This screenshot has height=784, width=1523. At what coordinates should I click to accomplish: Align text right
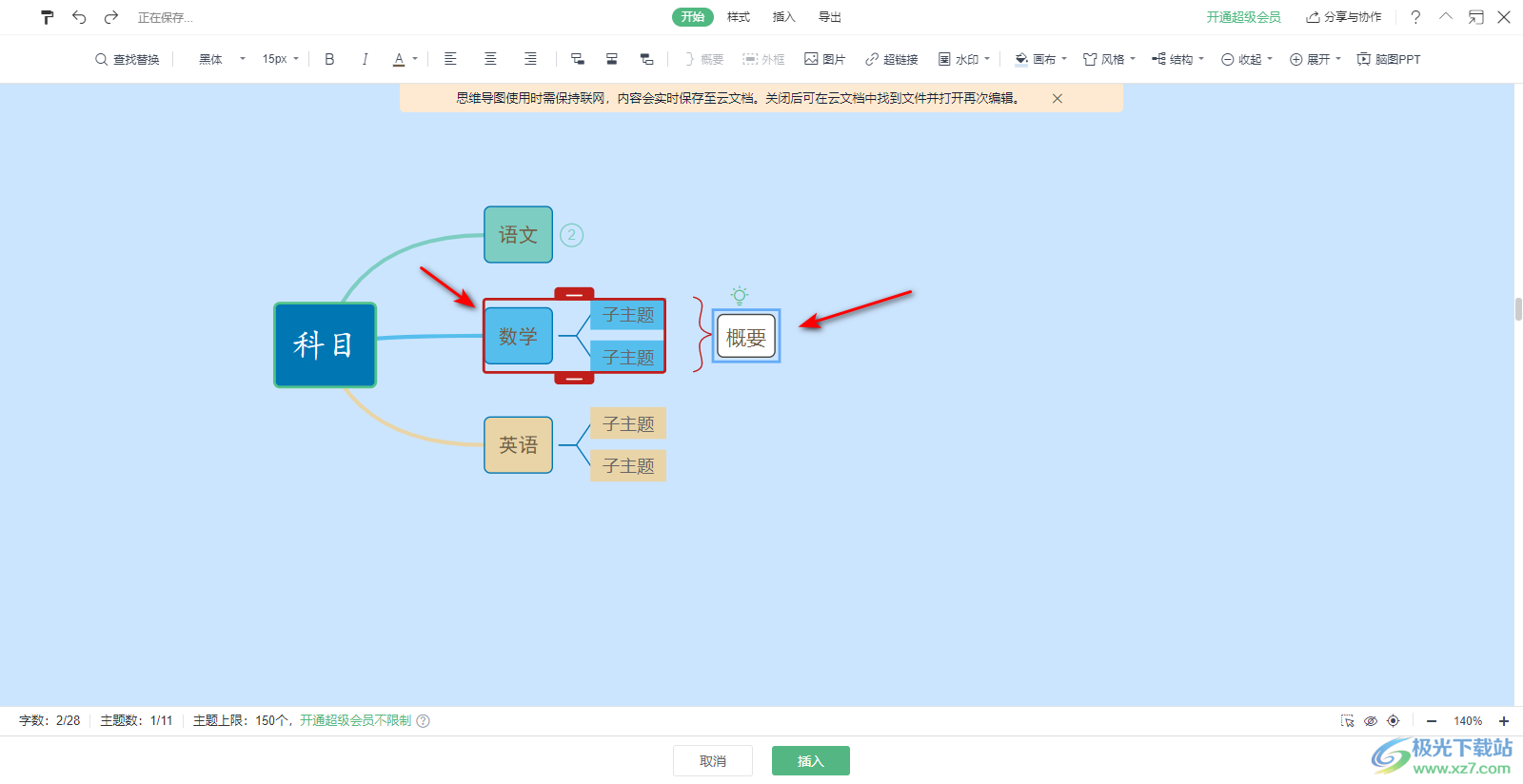tap(530, 59)
